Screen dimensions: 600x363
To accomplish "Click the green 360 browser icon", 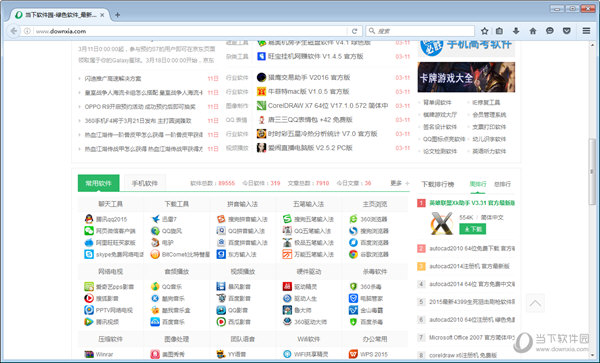I will 353,219.
